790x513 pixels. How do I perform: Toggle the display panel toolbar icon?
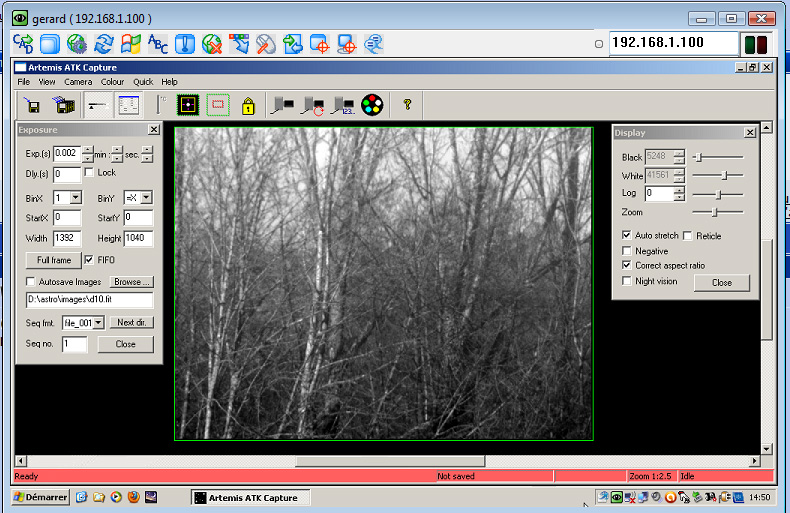[128, 105]
